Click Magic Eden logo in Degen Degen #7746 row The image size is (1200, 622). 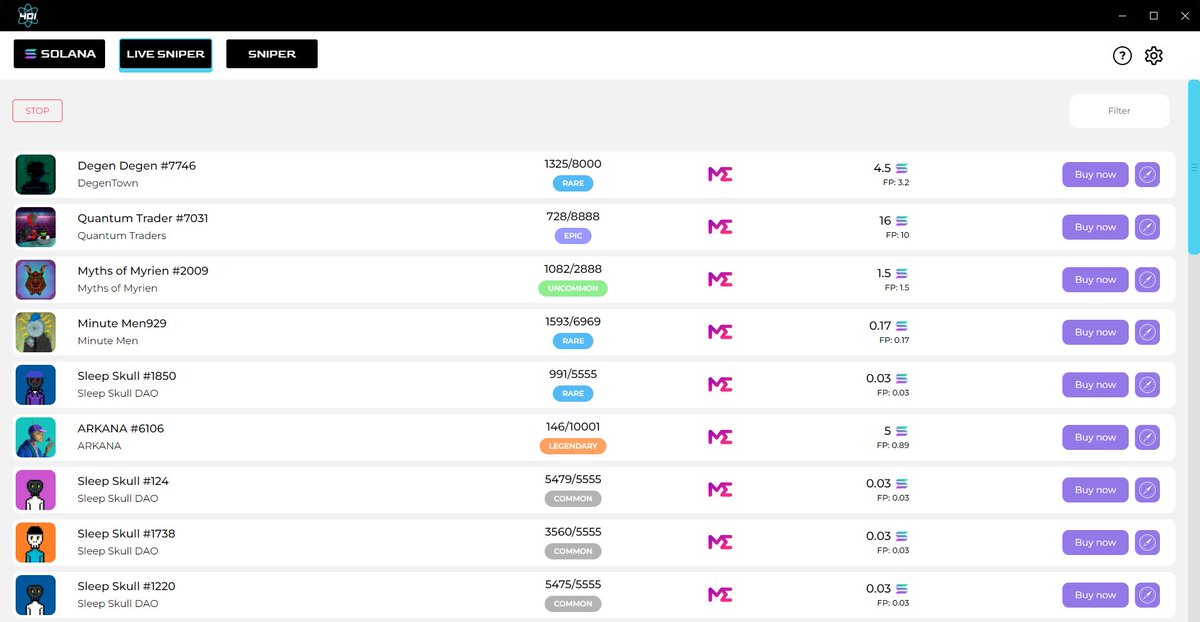point(720,174)
